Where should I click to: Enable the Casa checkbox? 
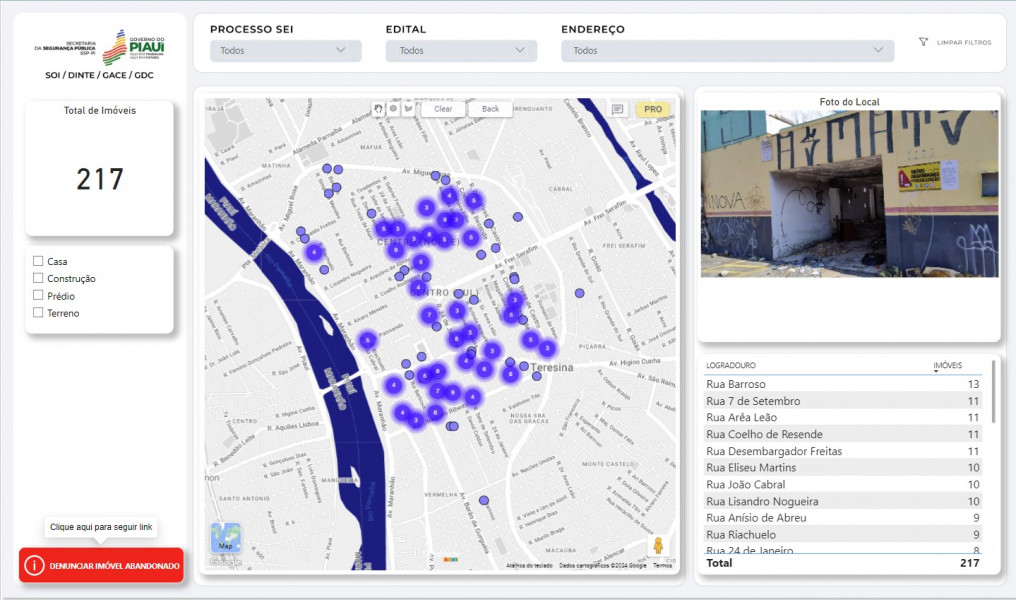tap(38, 261)
